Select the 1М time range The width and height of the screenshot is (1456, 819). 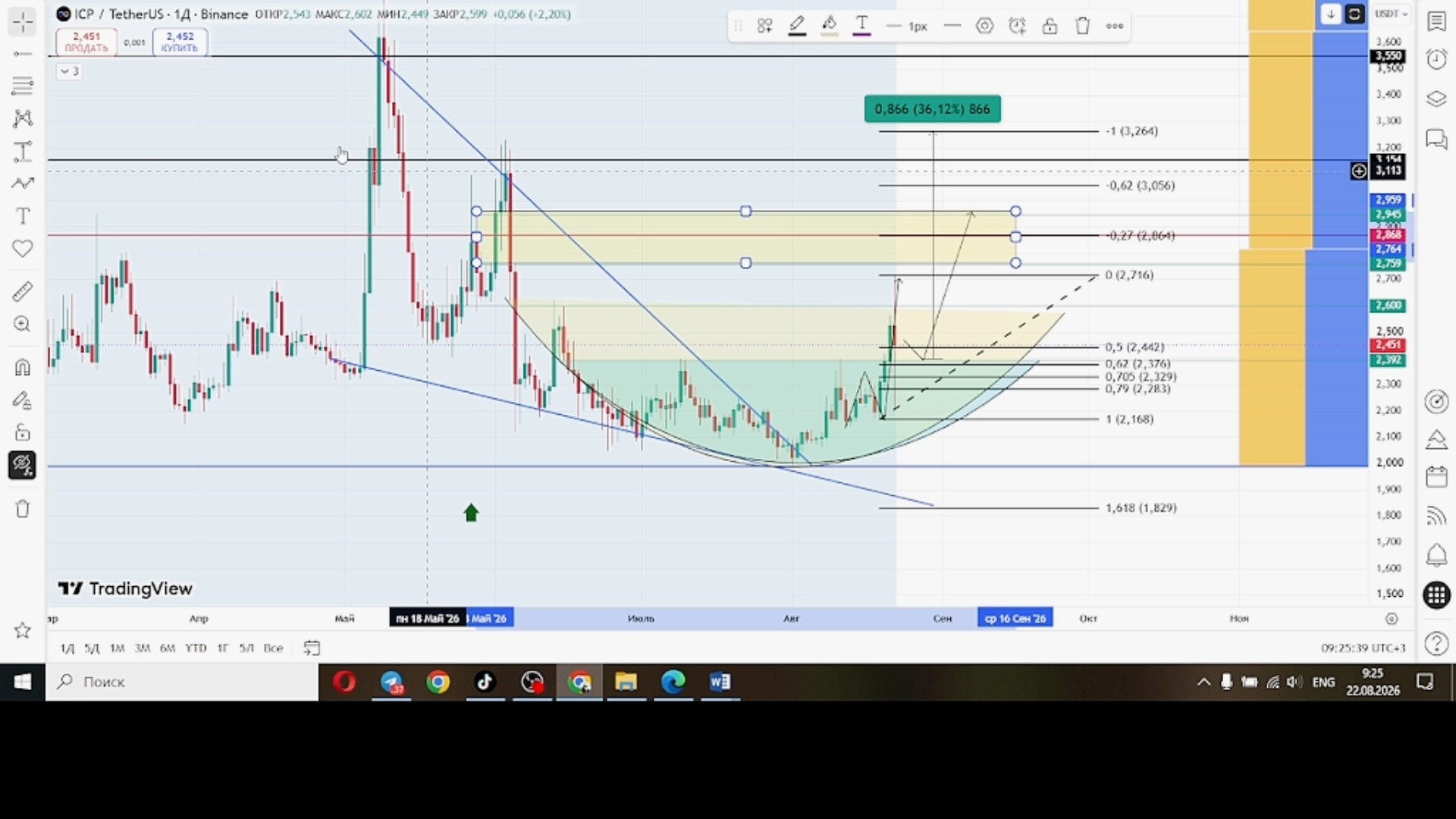point(117,648)
